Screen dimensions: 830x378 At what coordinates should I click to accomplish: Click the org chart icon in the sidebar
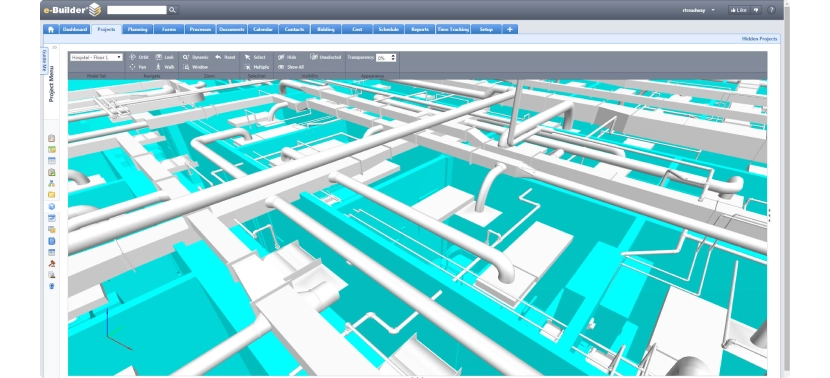tap(51, 184)
